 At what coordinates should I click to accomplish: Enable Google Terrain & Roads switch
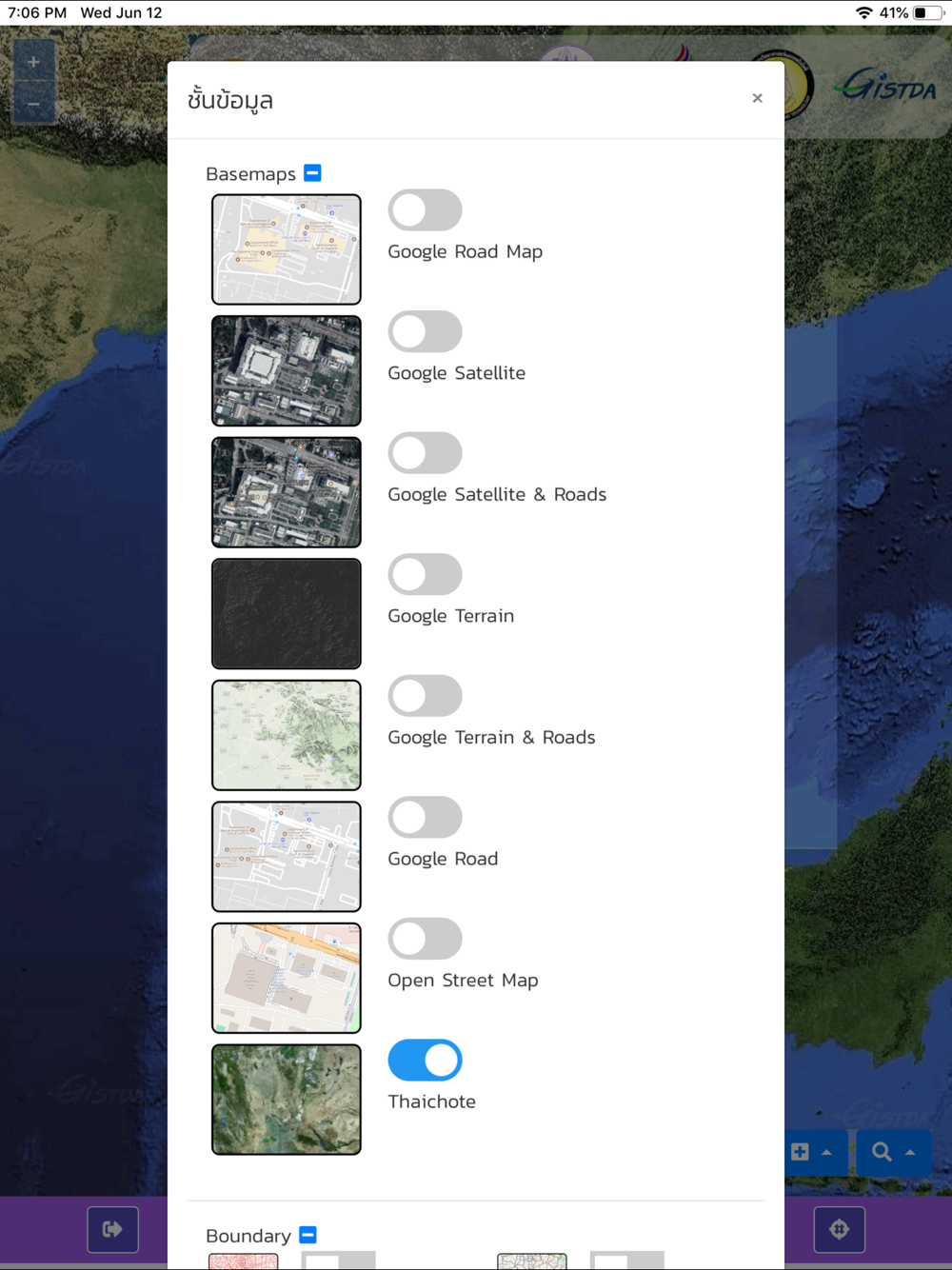point(425,696)
